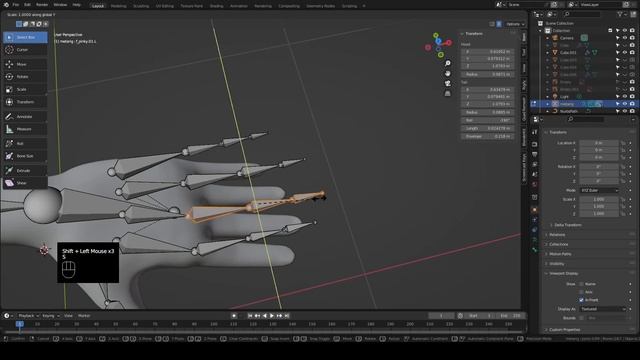
Task: Toggle render camera icon of Camera row
Action: (632, 38)
